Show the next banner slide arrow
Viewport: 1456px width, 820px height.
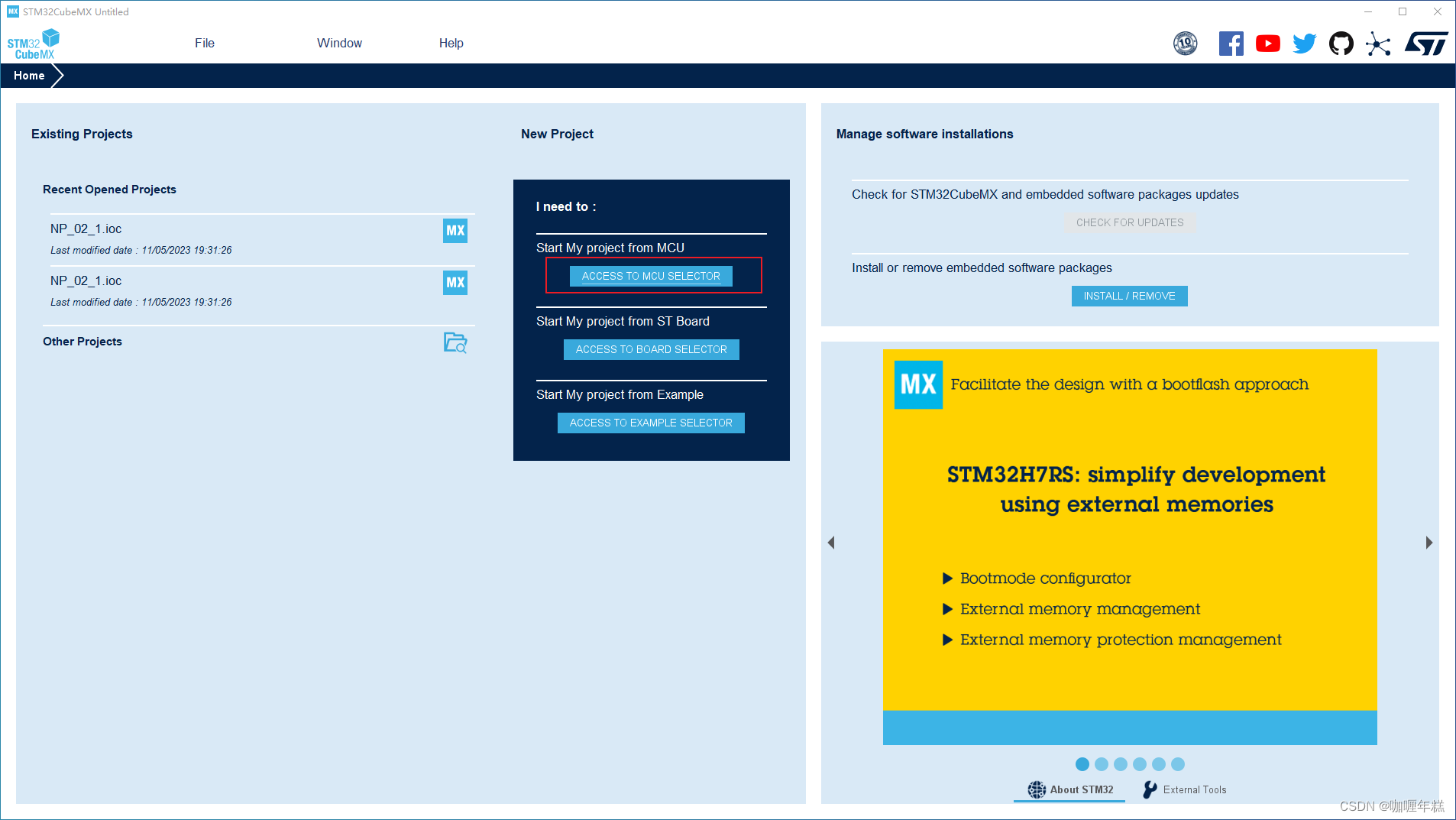[x=1429, y=543]
